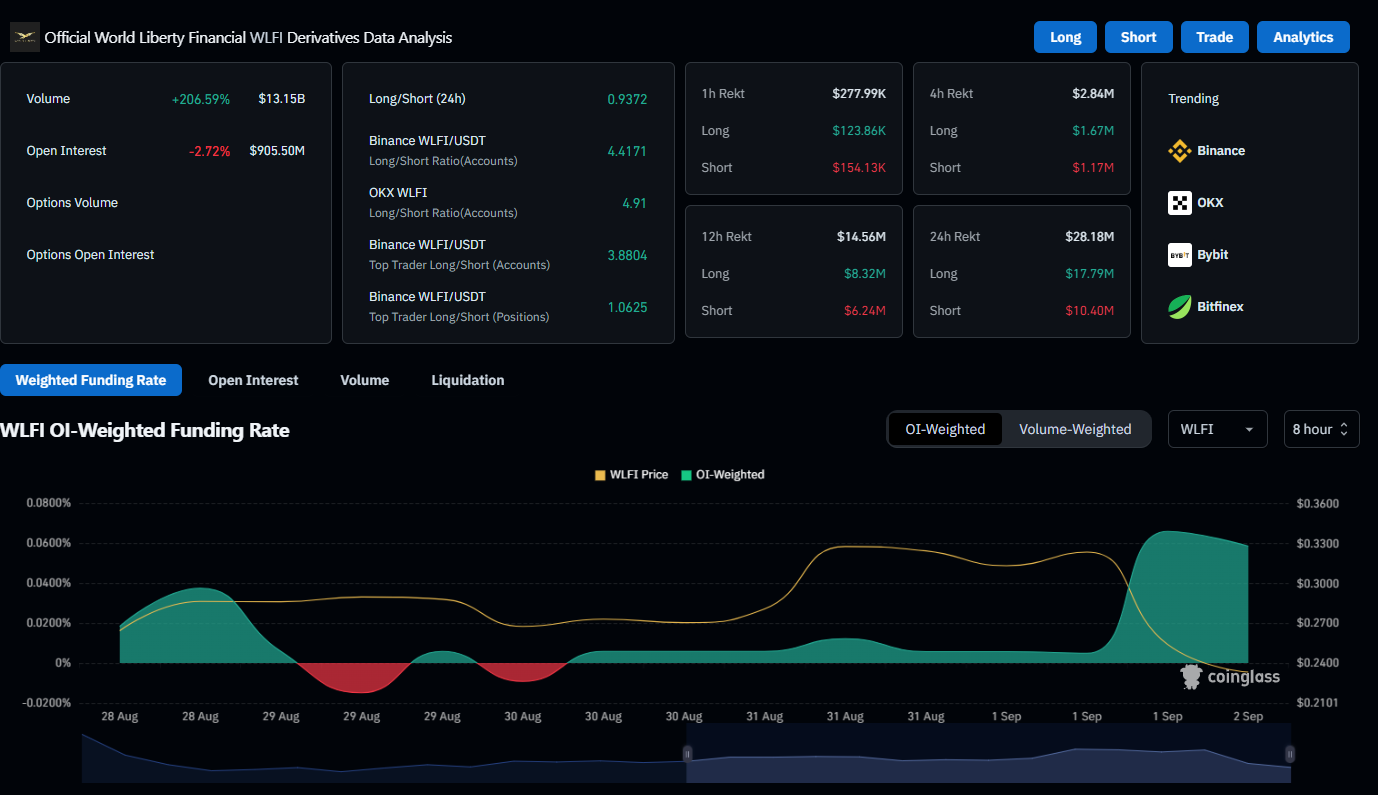This screenshot has width=1378, height=795.
Task: Click the Options Volume label
Action: (72, 203)
